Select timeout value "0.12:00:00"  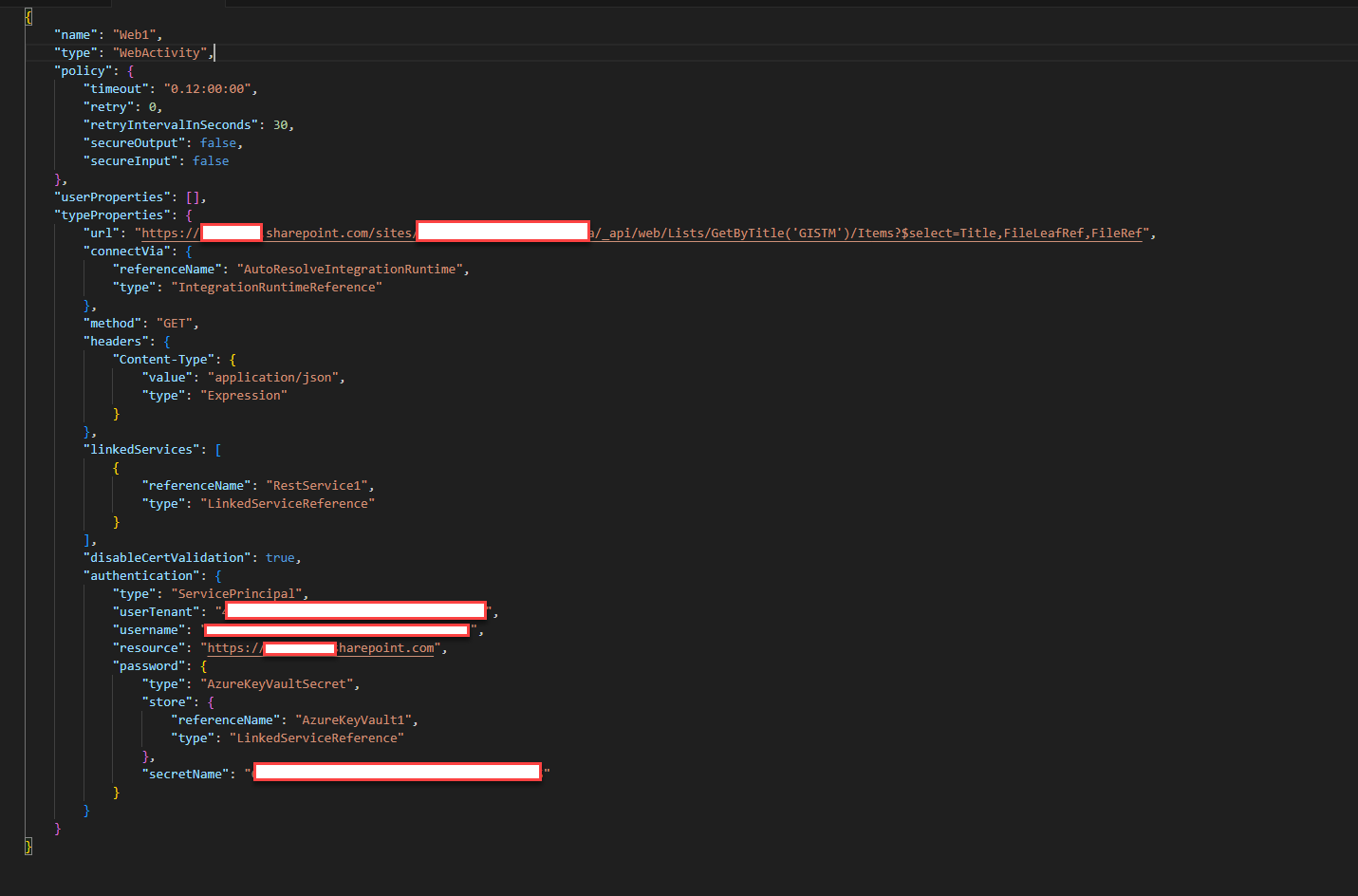(207, 89)
